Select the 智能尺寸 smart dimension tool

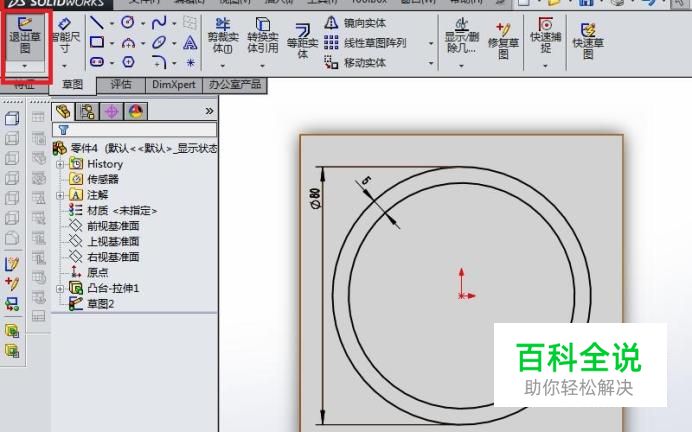click(64, 36)
